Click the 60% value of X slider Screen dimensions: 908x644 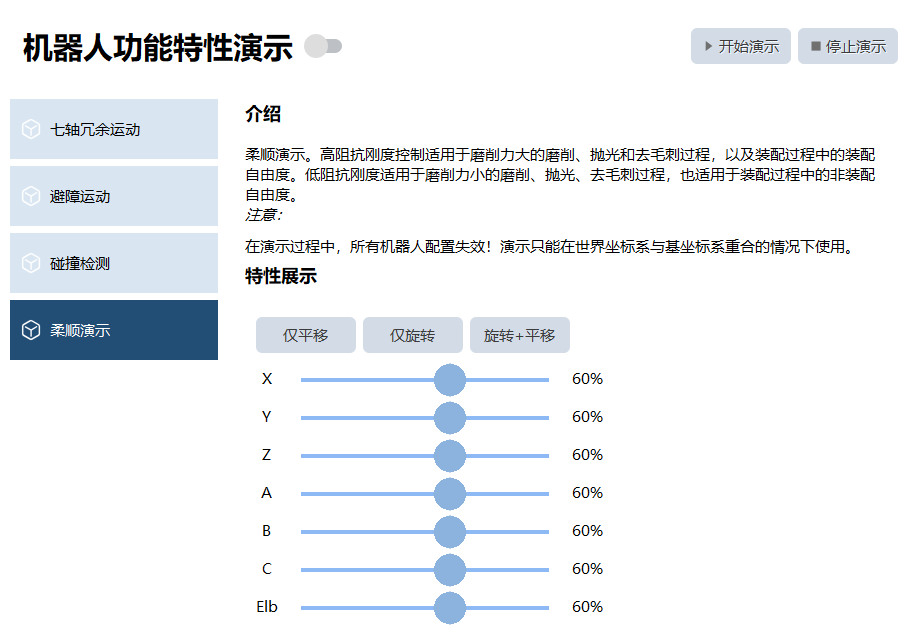587,379
